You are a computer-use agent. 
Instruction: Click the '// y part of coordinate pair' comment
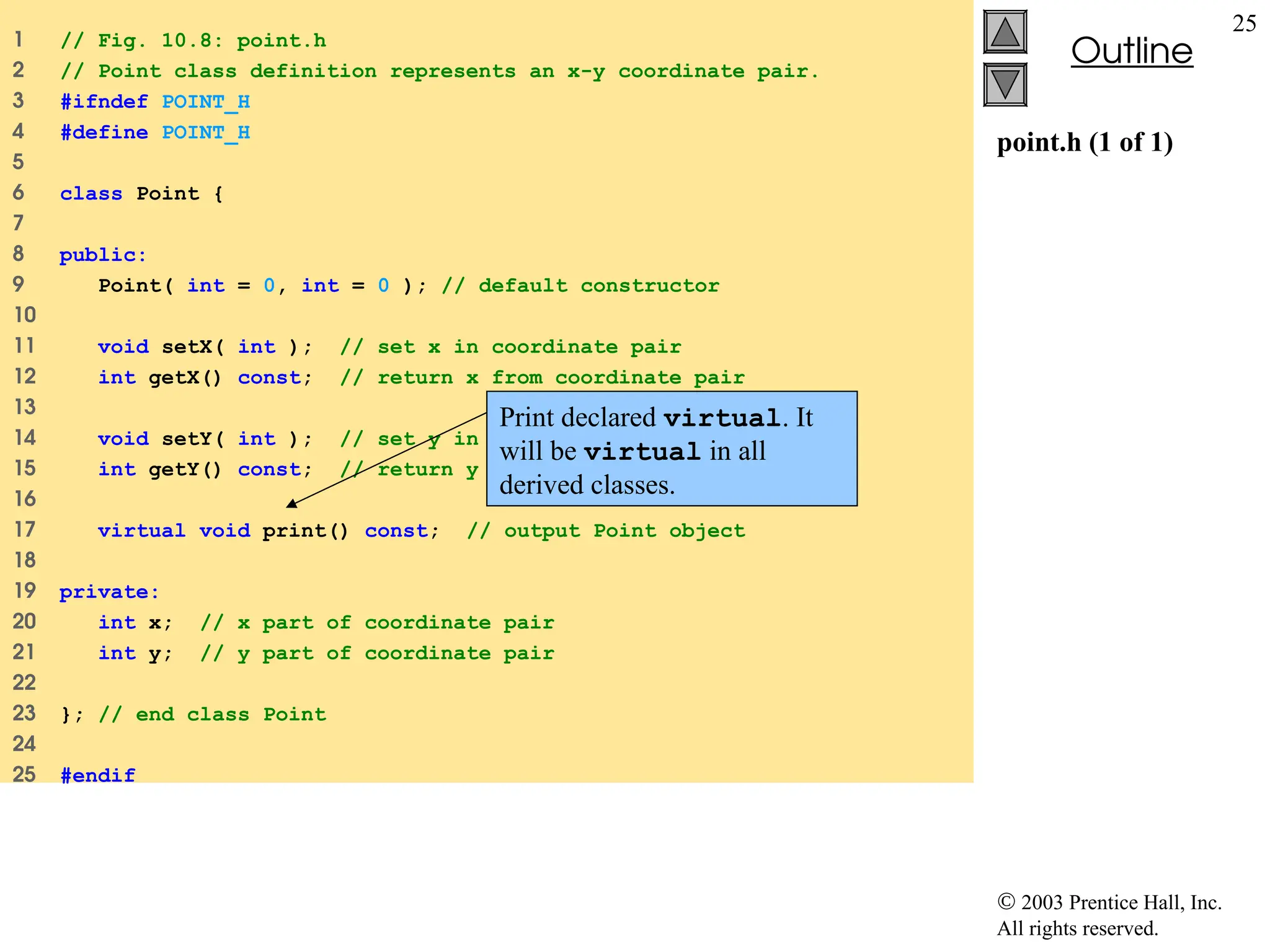[x=377, y=653]
